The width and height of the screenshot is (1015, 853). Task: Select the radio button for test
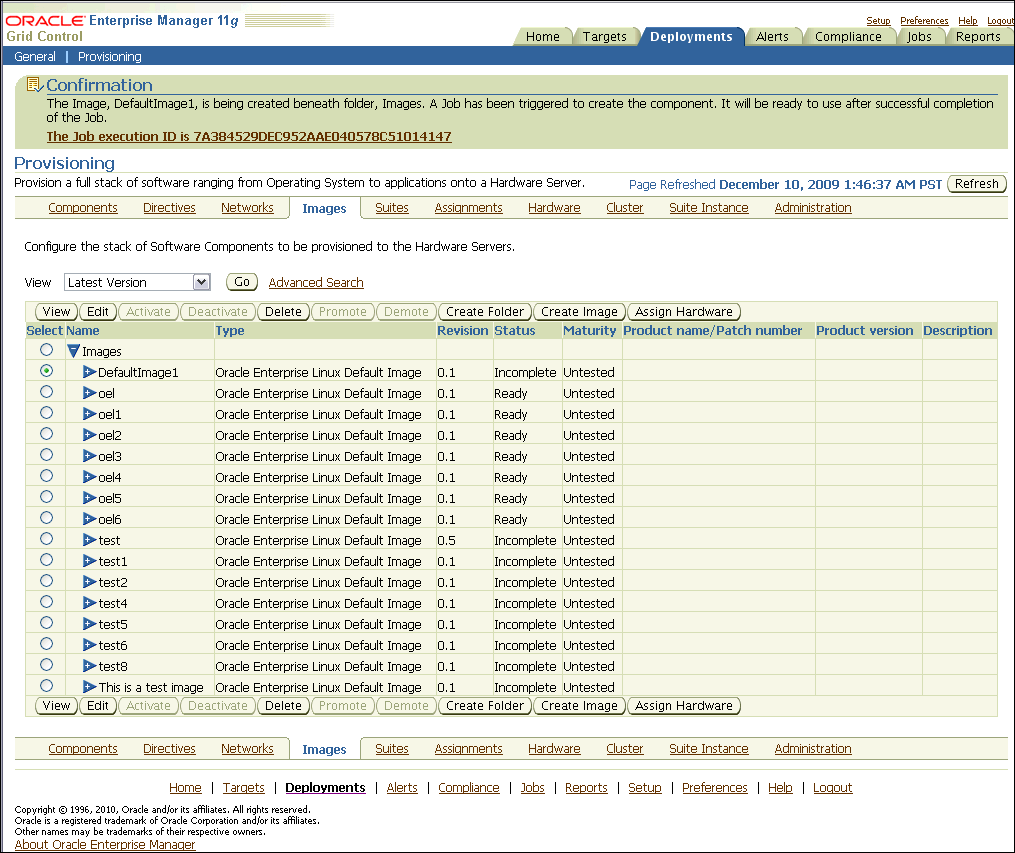[x=46, y=538]
